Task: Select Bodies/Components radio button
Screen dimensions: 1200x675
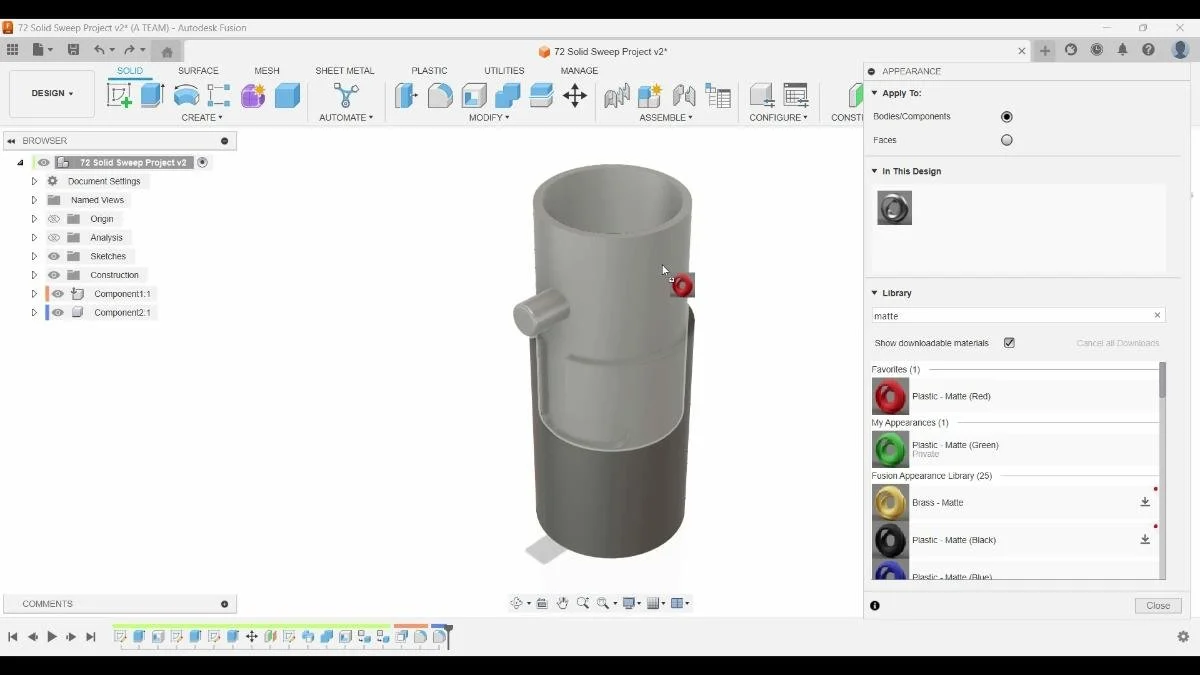Action: (x=1007, y=117)
